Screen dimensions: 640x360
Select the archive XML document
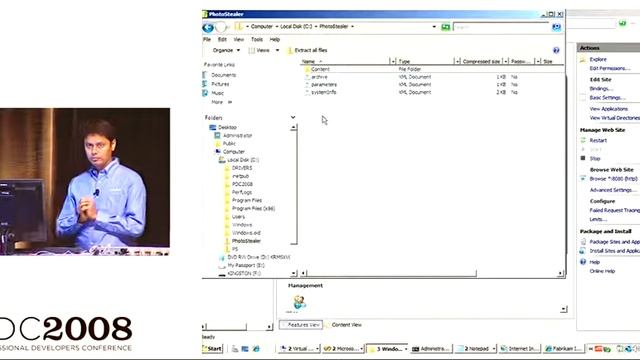319,77
